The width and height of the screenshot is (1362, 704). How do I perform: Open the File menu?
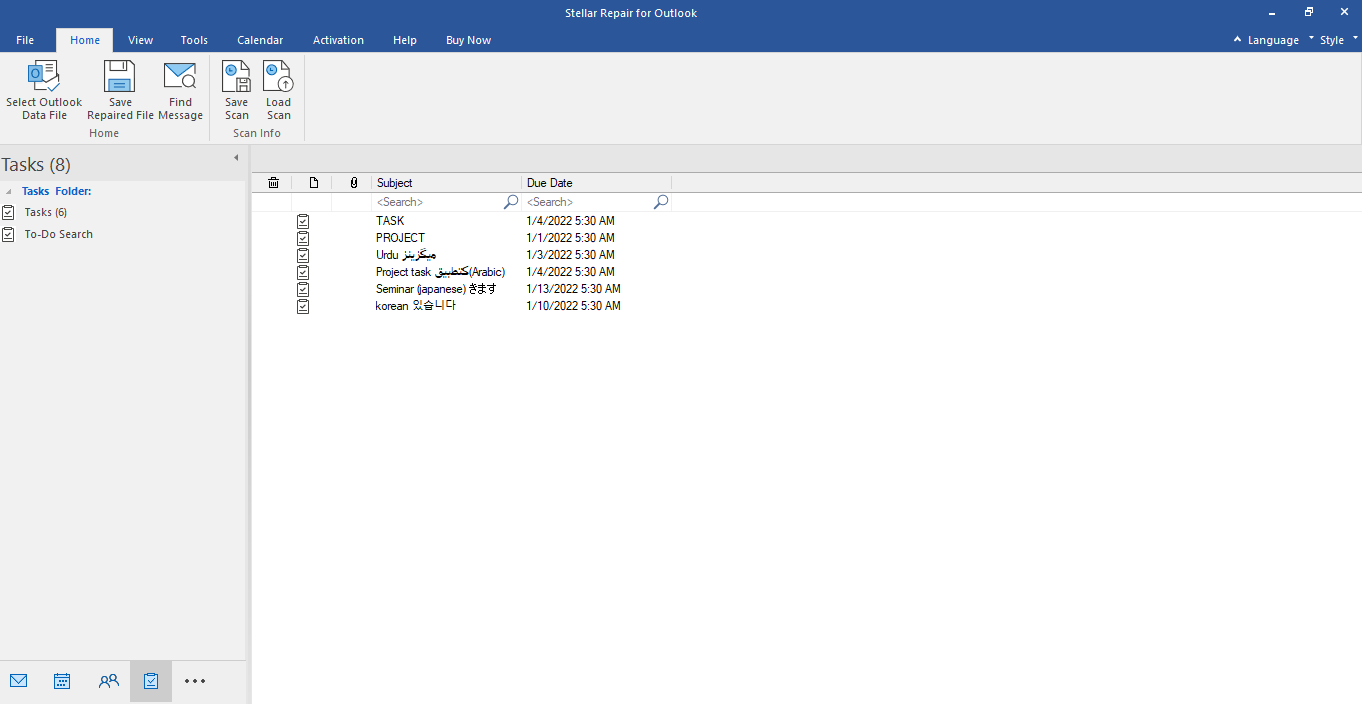[25, 40]
